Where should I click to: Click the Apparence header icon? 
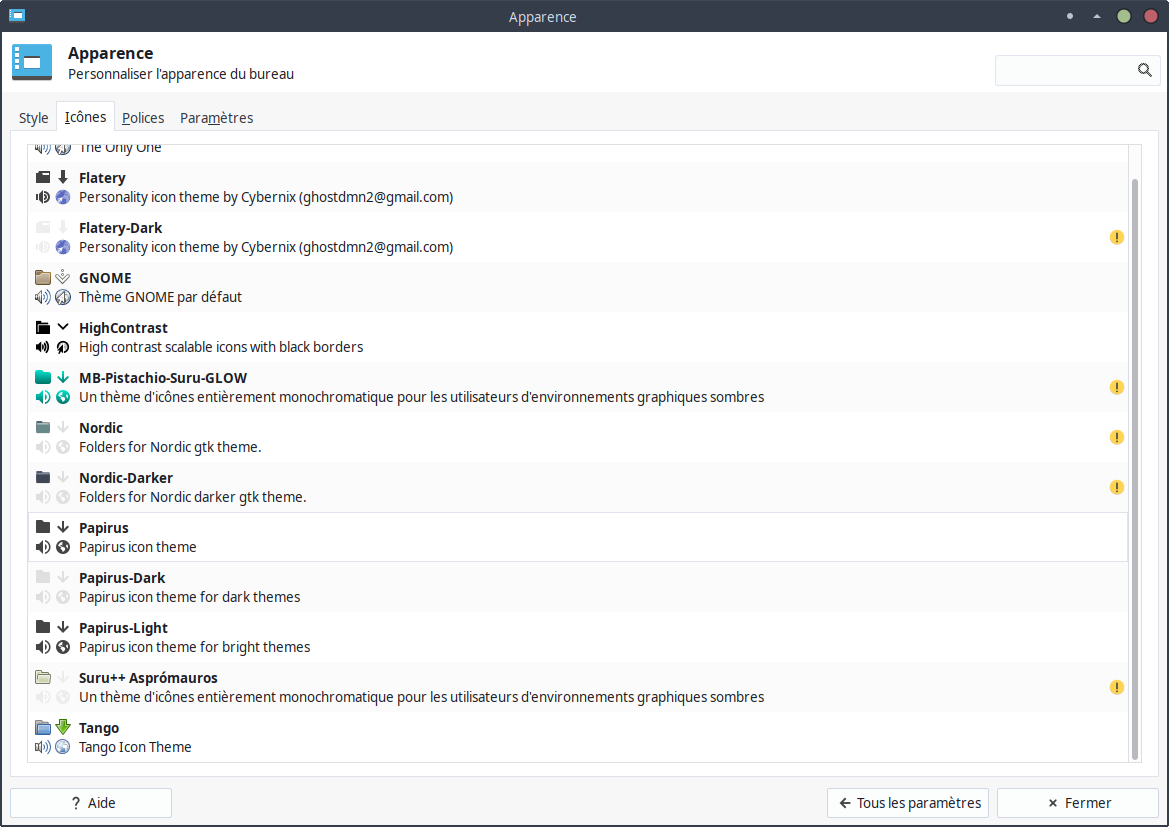click(x=32, y=62)
